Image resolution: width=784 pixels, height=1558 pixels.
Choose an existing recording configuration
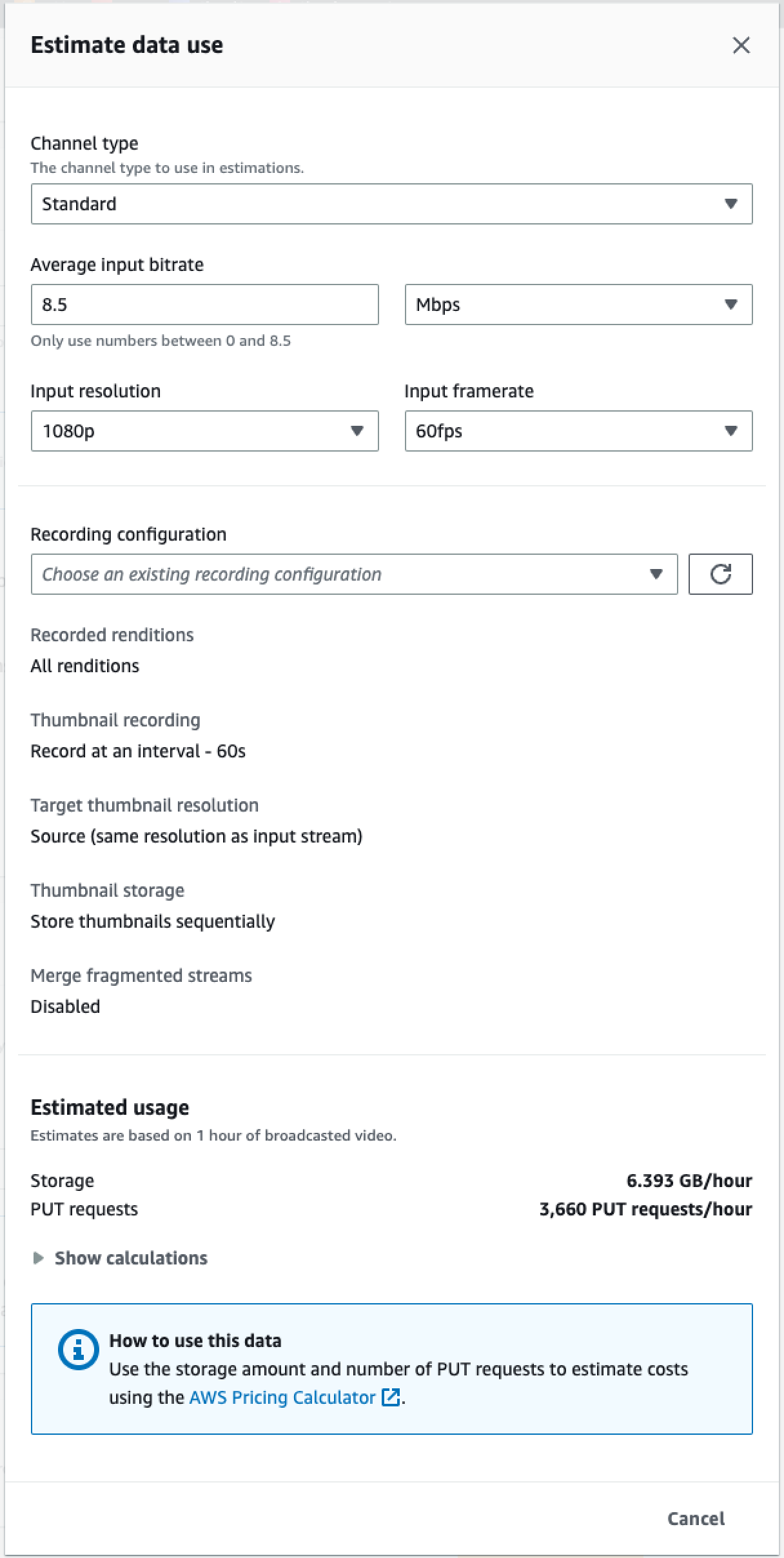(353, 574)
